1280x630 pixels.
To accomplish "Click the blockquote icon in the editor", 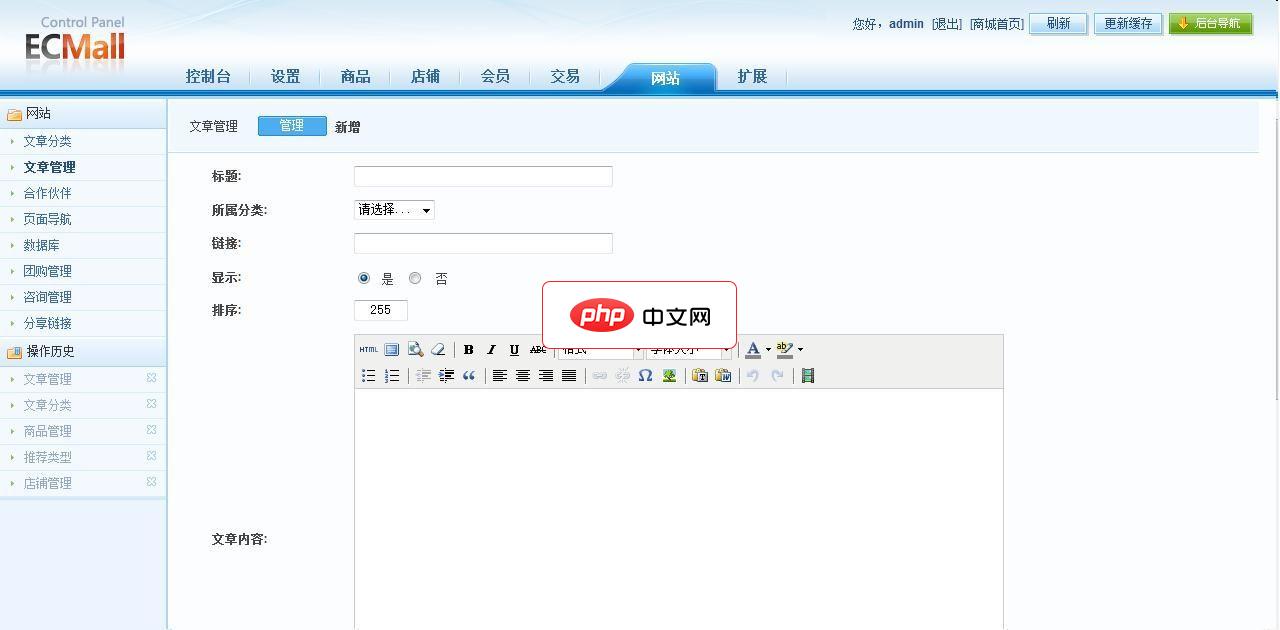I will [x=470, y=375].
